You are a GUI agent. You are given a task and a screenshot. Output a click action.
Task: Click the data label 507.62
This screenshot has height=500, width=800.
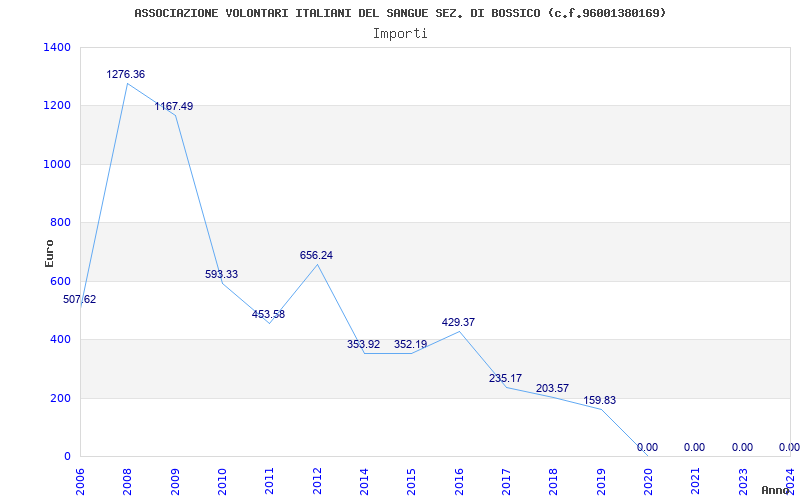pyautogui.click(x=80, y=300)
